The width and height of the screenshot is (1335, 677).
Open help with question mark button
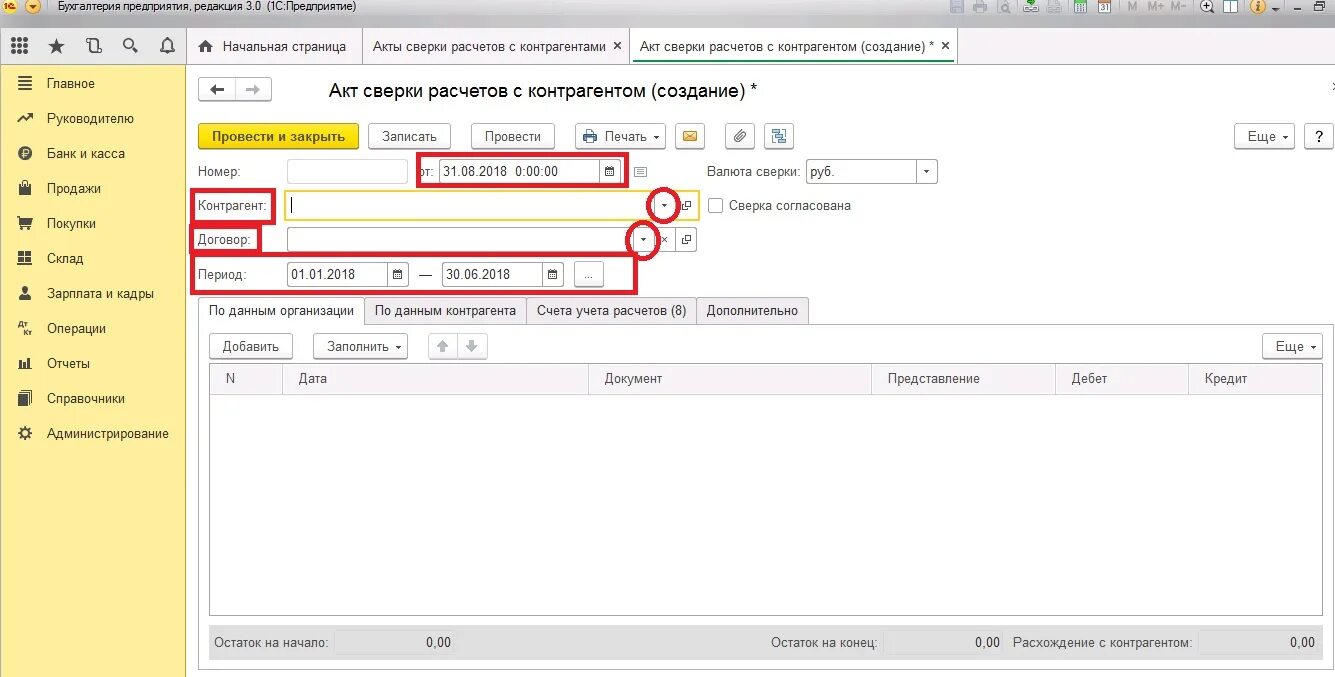[1319, 136]
